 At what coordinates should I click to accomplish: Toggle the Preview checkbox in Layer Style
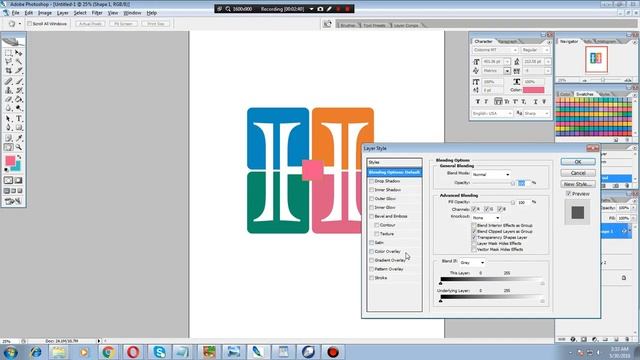(x=569, y=193)
